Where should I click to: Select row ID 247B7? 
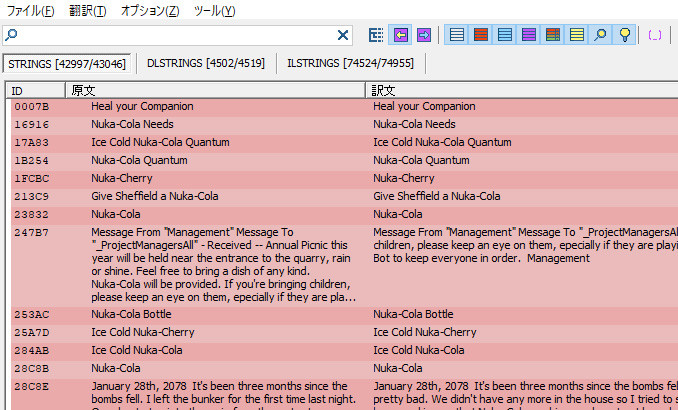coord(32,233)
